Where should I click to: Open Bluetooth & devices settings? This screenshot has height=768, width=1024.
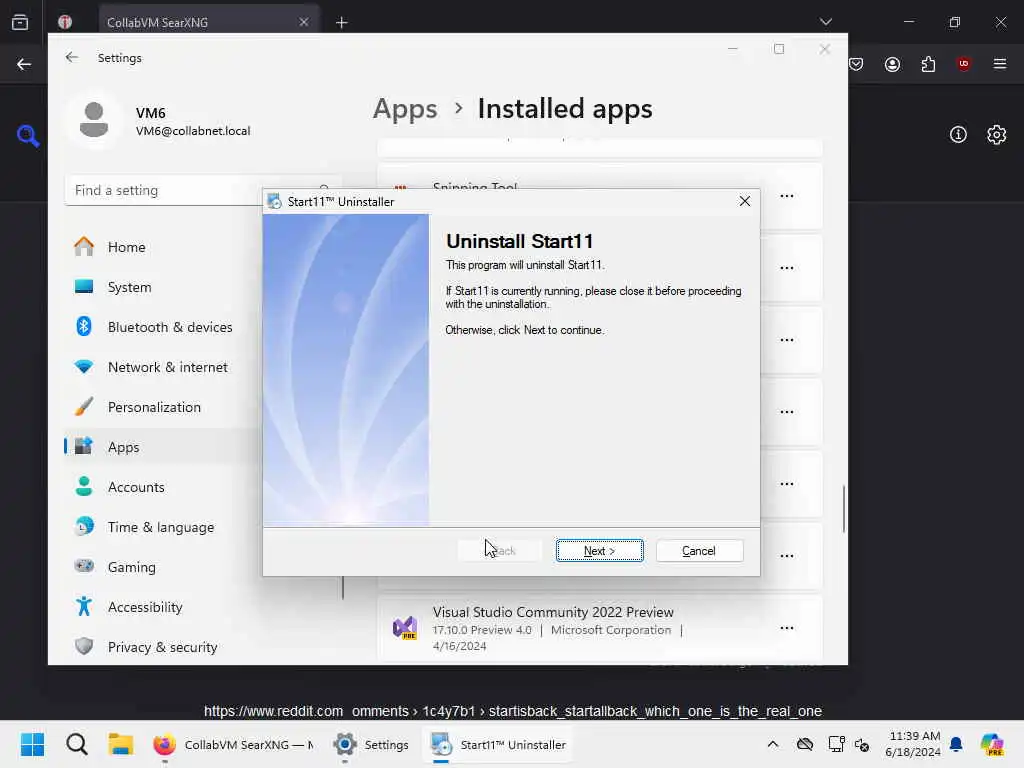tap(163, 327)
